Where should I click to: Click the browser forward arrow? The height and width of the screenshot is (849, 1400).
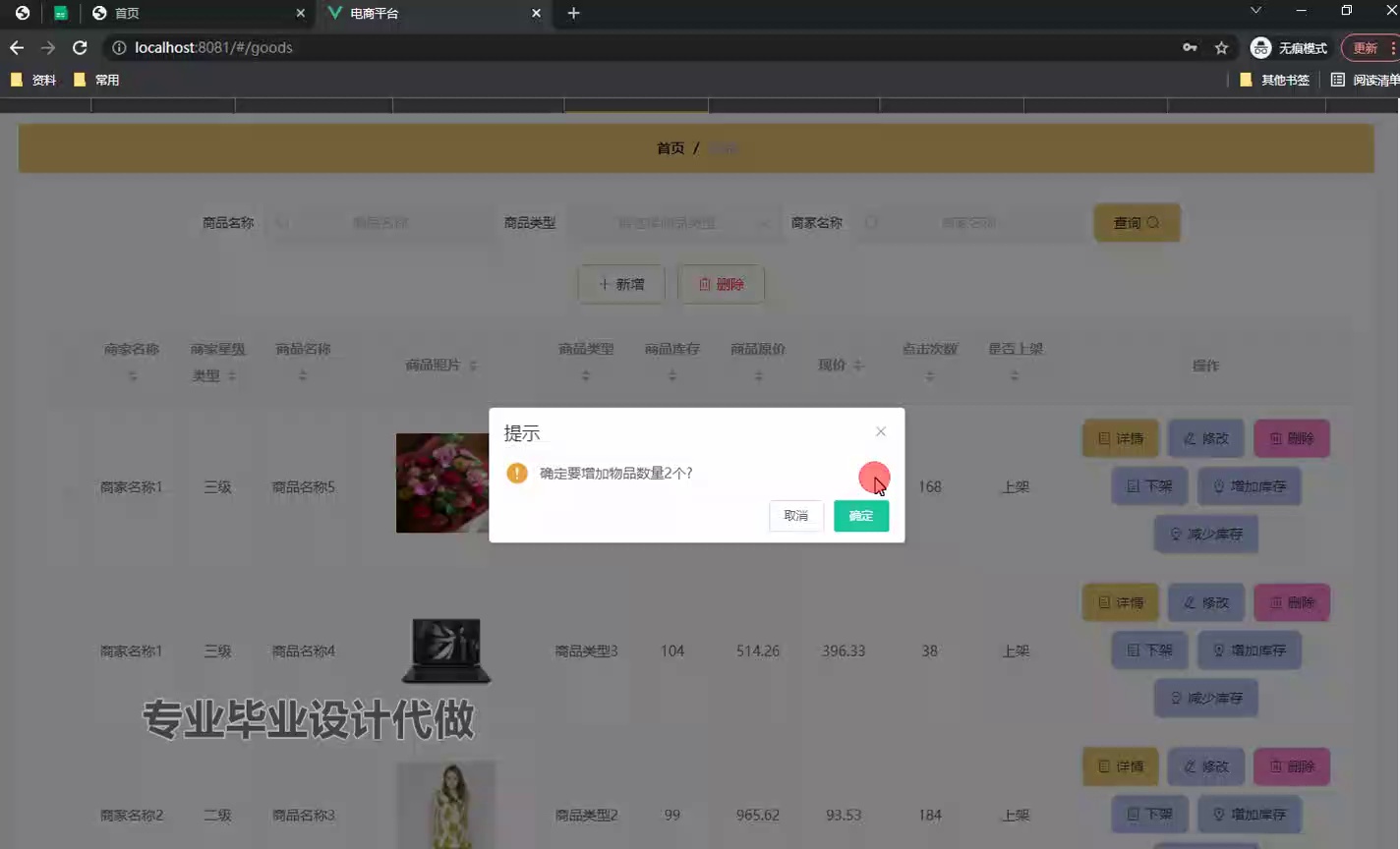pos(47,47)
